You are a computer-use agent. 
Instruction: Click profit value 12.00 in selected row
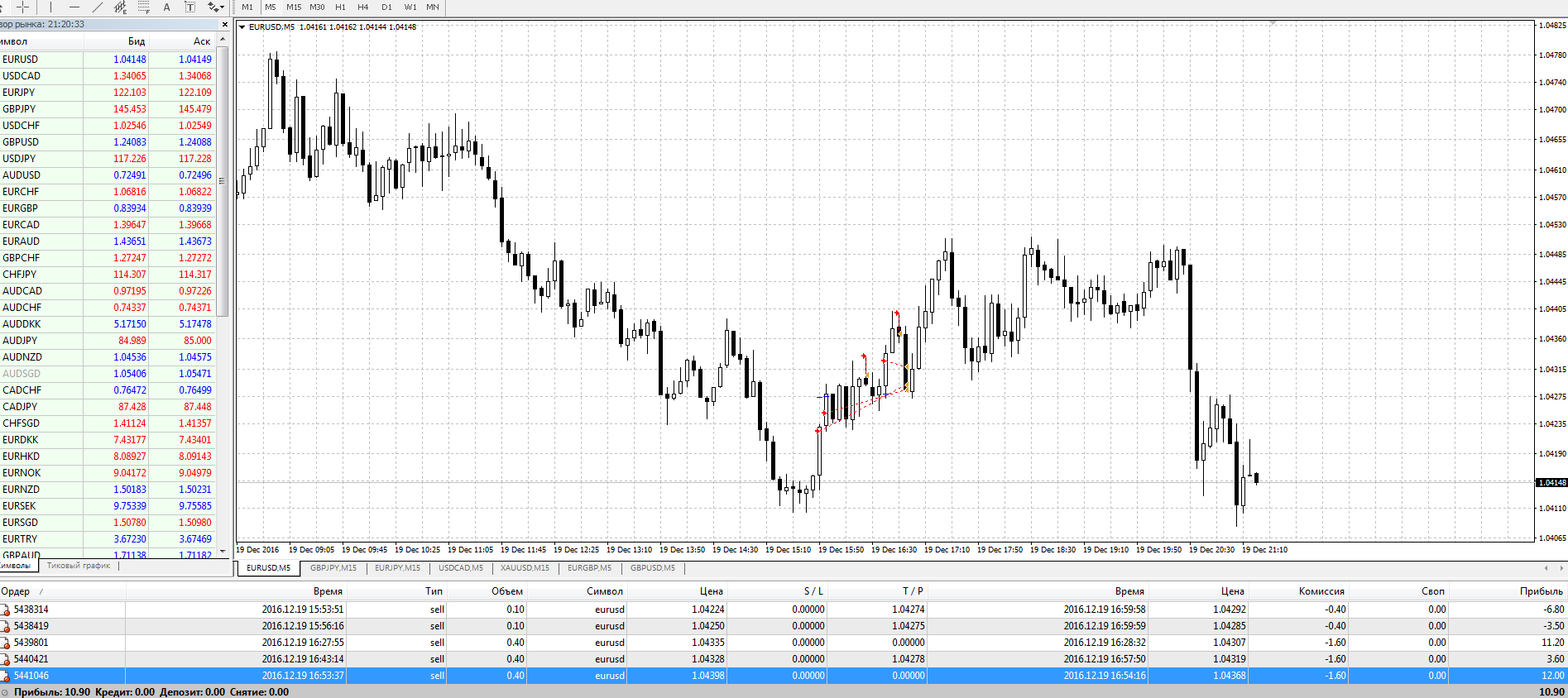[1553, 676]
